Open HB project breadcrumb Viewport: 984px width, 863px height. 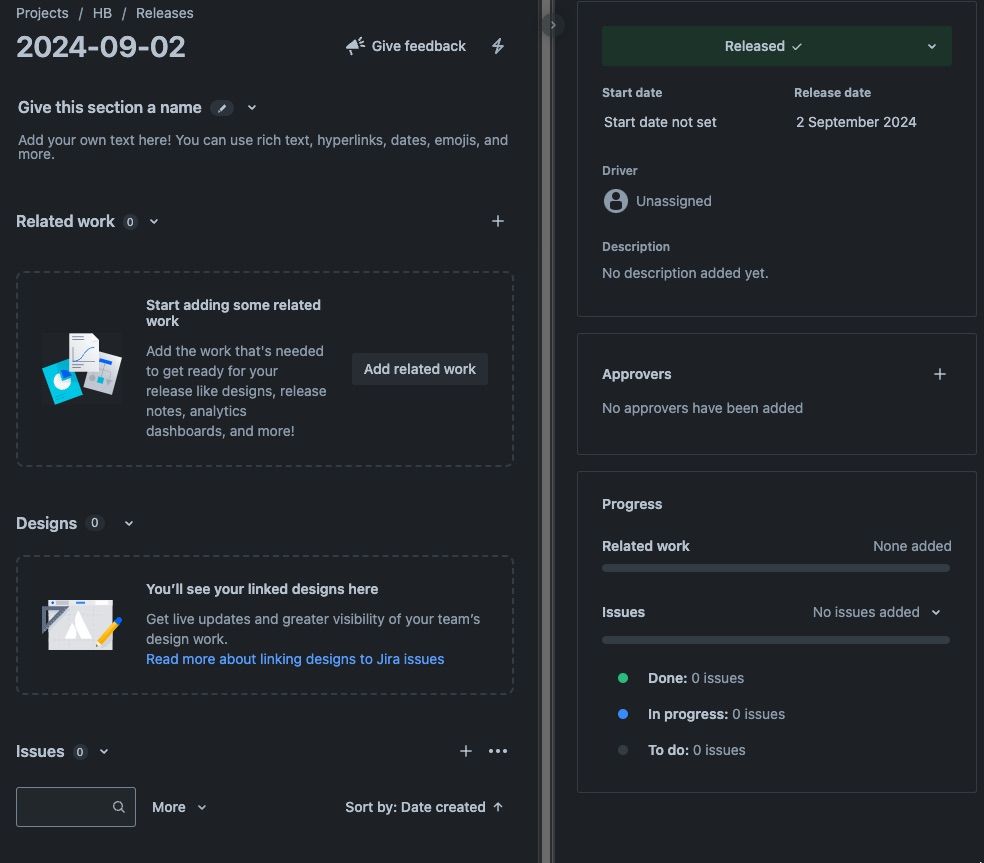point(102,13)
